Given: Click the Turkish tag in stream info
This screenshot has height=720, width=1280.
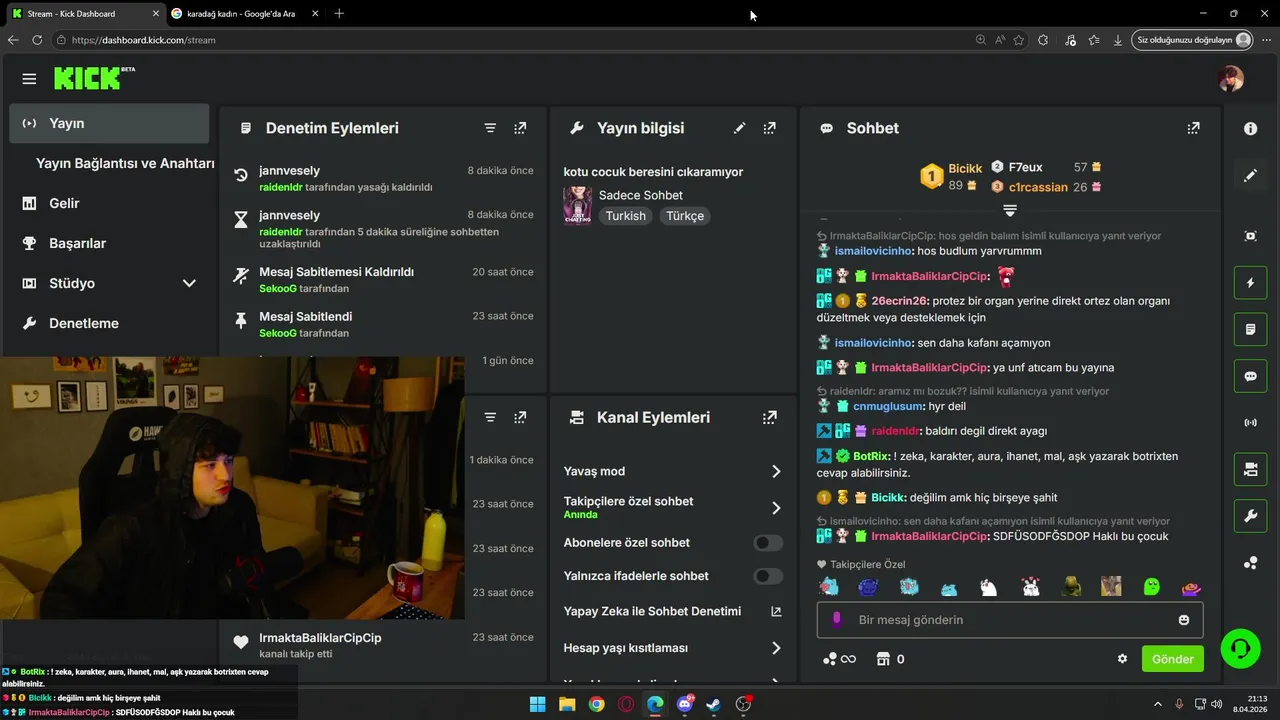Looking at the screenshot, I should (x=626, y=216).
